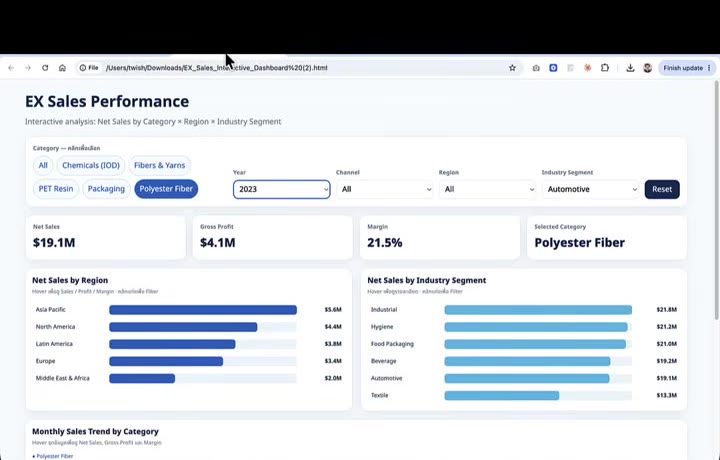Open the blue square extension icon
This screenshot has width=720, height=460.
(x=553, y=68)
